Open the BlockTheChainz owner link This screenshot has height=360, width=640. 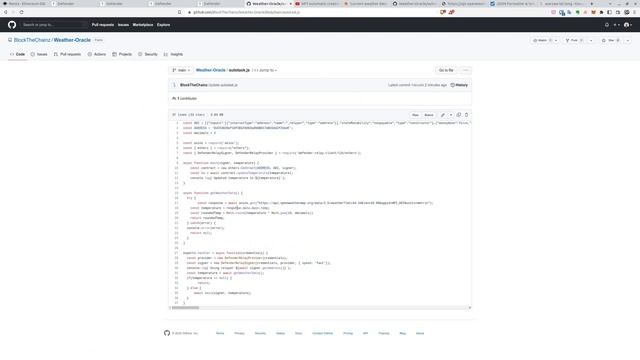click(32, 40)
